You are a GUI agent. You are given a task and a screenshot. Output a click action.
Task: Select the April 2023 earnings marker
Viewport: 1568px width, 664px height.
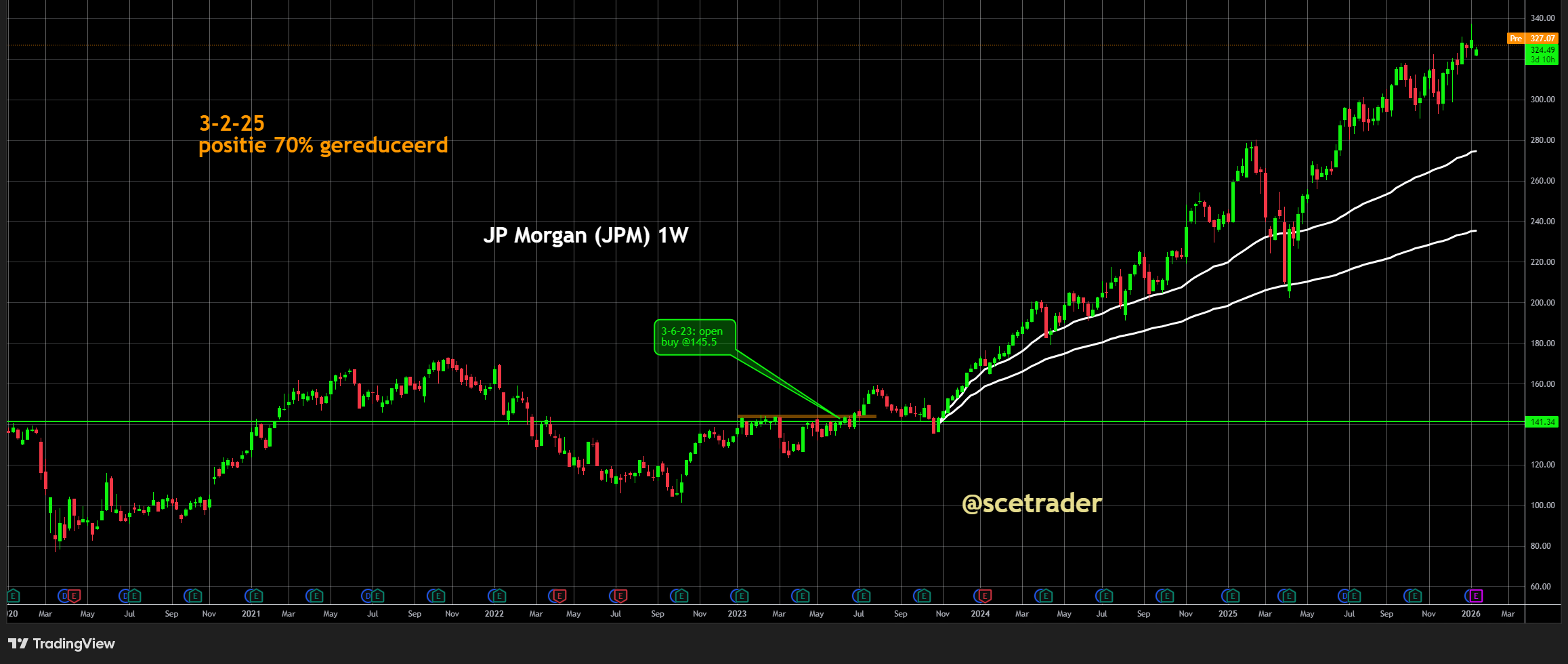point(803,596)
